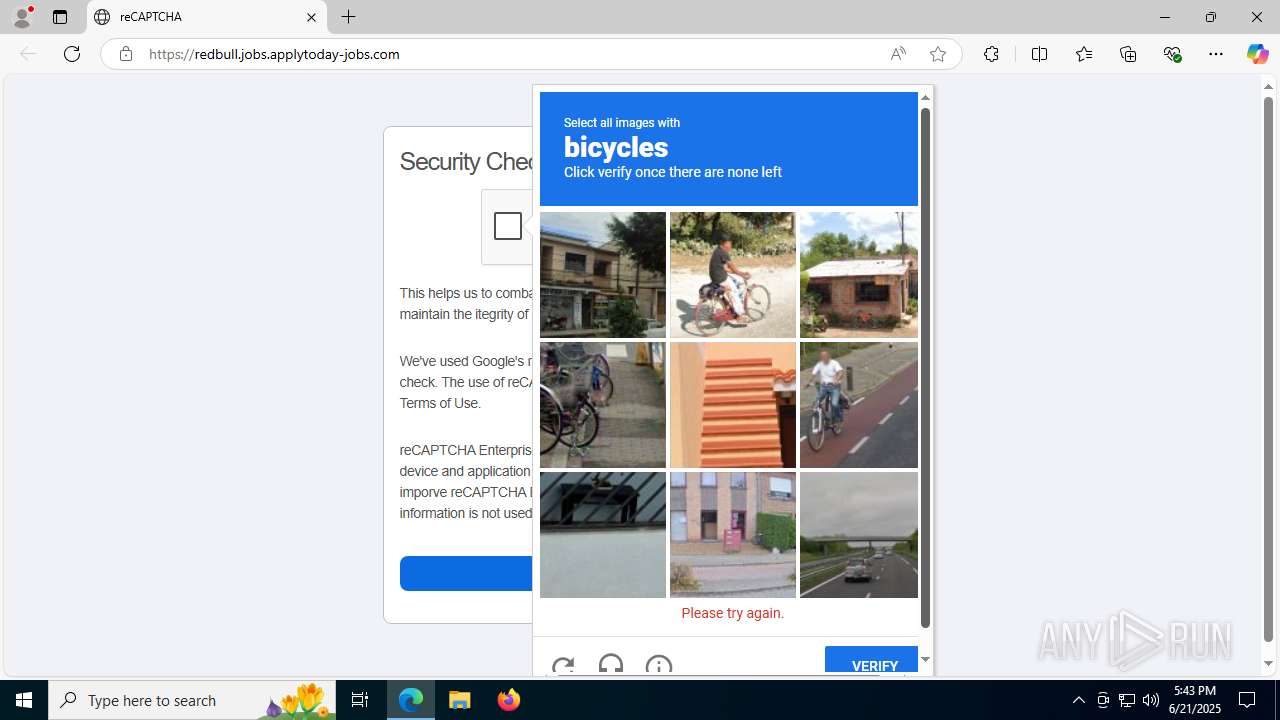Select the small brick hut image
1280x720 pixels.
[x=859, y=275]
